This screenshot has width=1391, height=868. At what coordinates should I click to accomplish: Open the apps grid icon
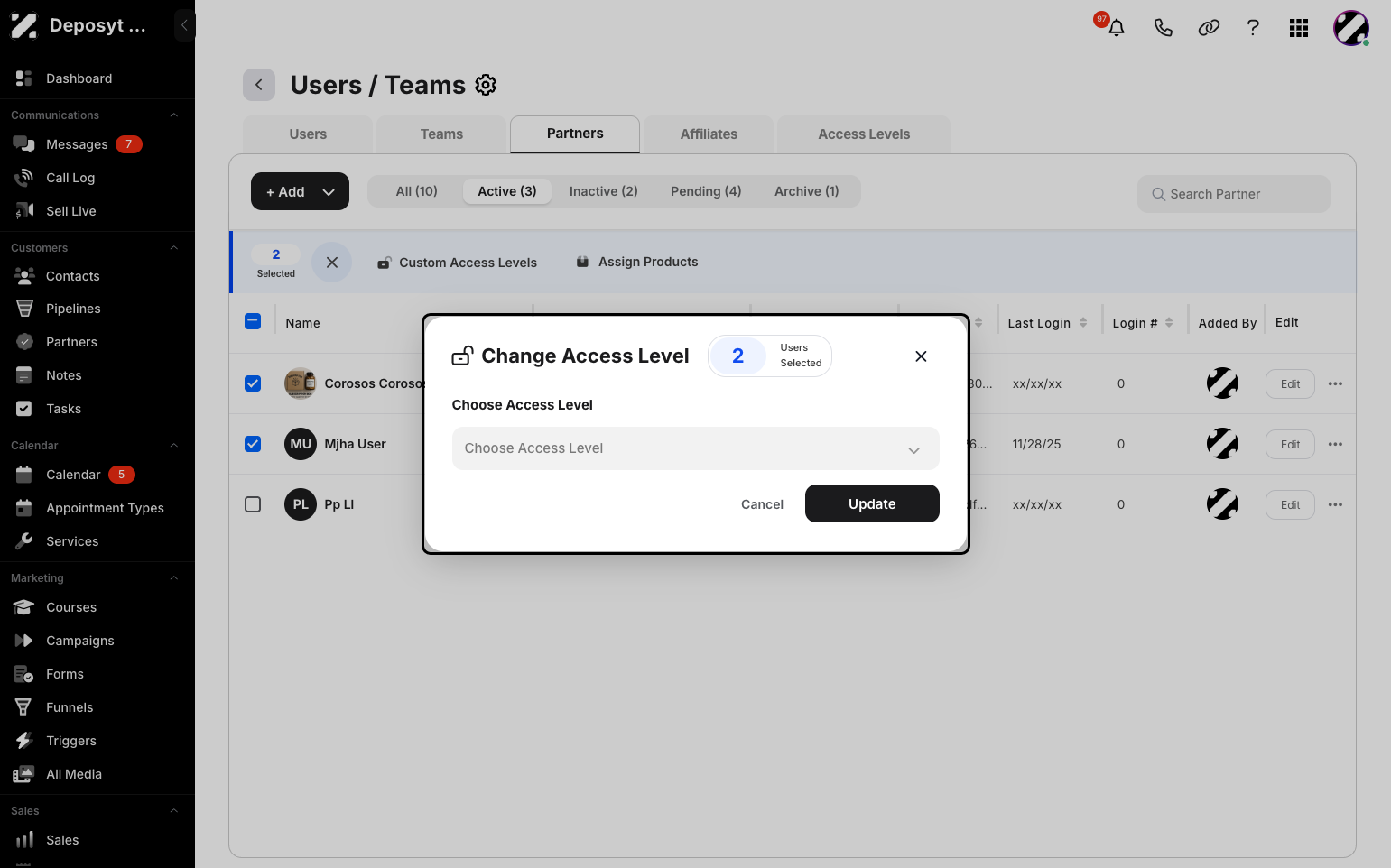click(x=1299, y=28)
